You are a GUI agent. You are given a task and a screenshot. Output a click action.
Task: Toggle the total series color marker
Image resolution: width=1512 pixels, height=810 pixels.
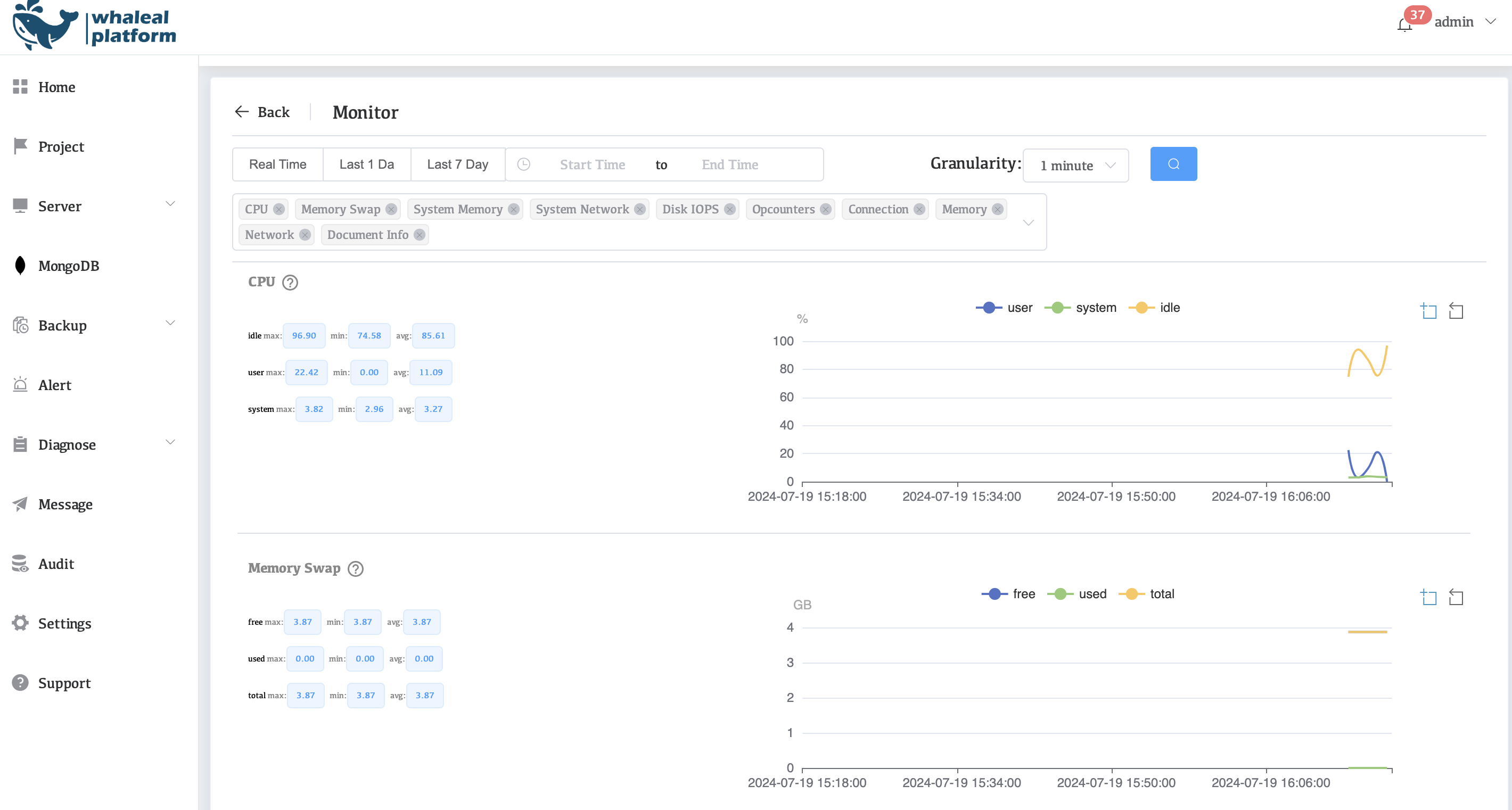tap(1131, 594)
